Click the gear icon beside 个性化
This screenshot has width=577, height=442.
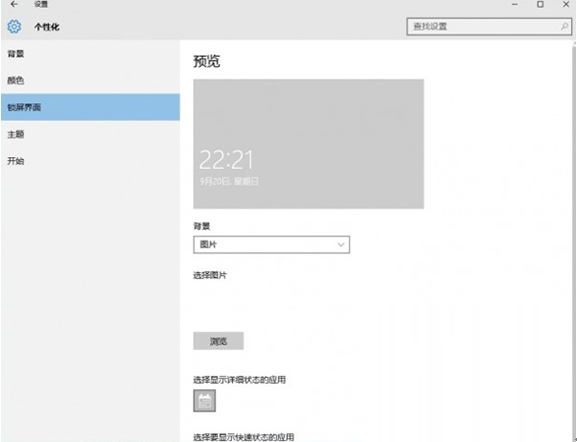point(14,26)
